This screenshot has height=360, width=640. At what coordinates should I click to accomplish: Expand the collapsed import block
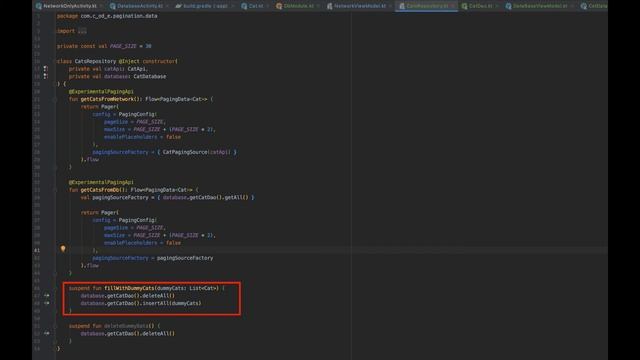(82, 31)
